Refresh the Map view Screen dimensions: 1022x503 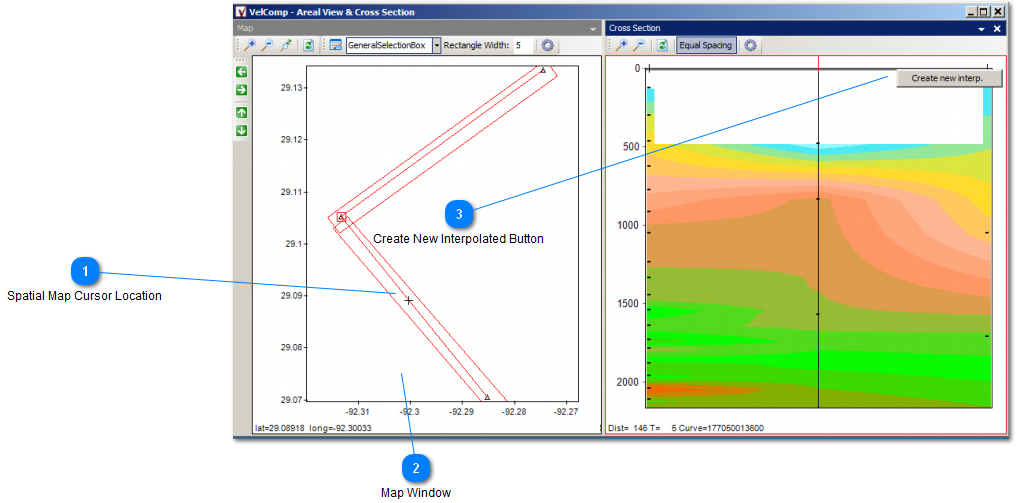pos(309,46)
